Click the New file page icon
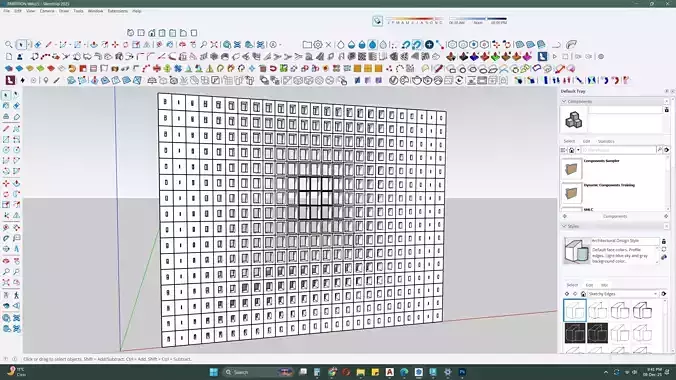Screen dimensions: 676x380 (x=9, y=57)
